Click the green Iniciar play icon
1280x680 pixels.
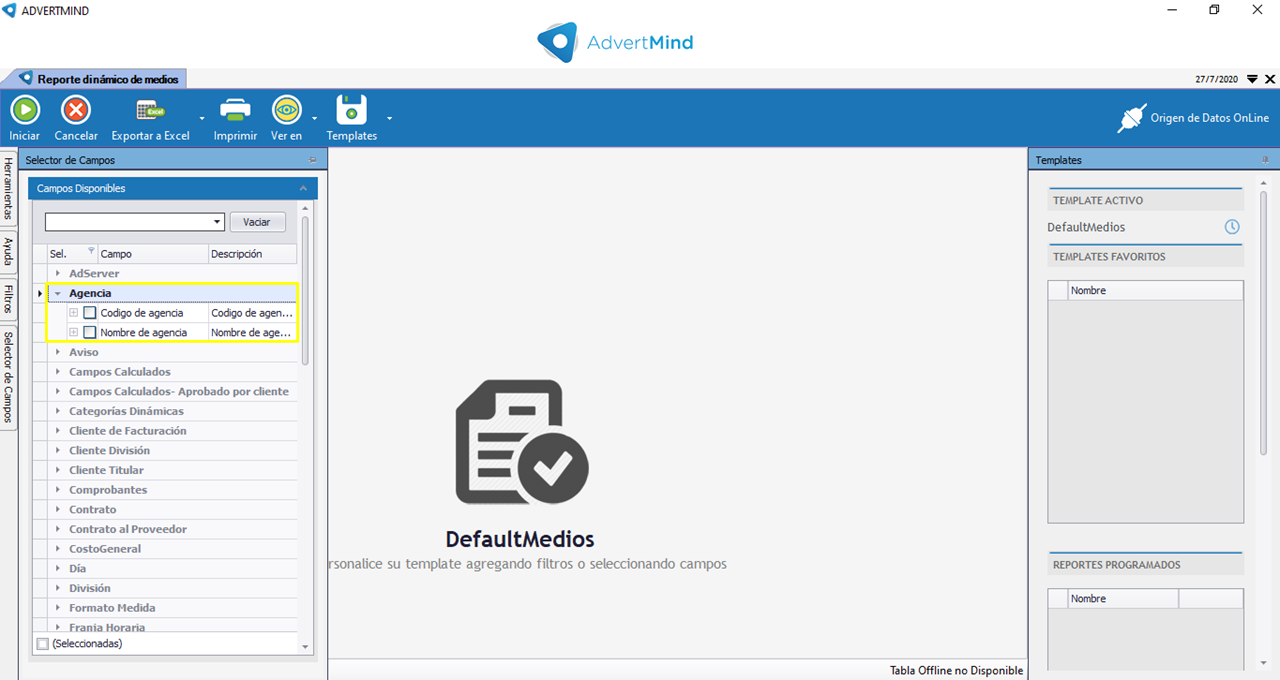click(25, 109)
